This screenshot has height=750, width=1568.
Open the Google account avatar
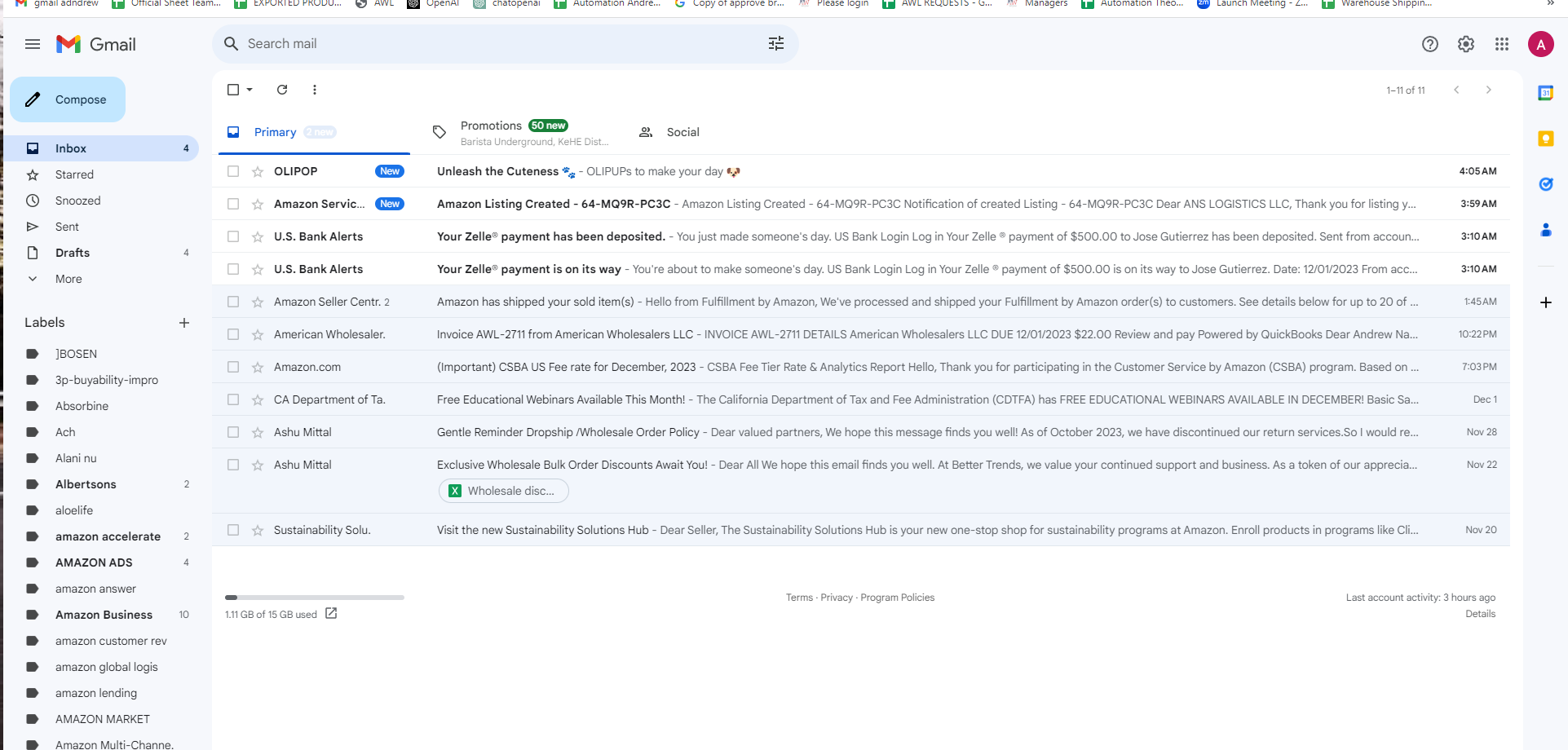click(x=1541, y=45)
